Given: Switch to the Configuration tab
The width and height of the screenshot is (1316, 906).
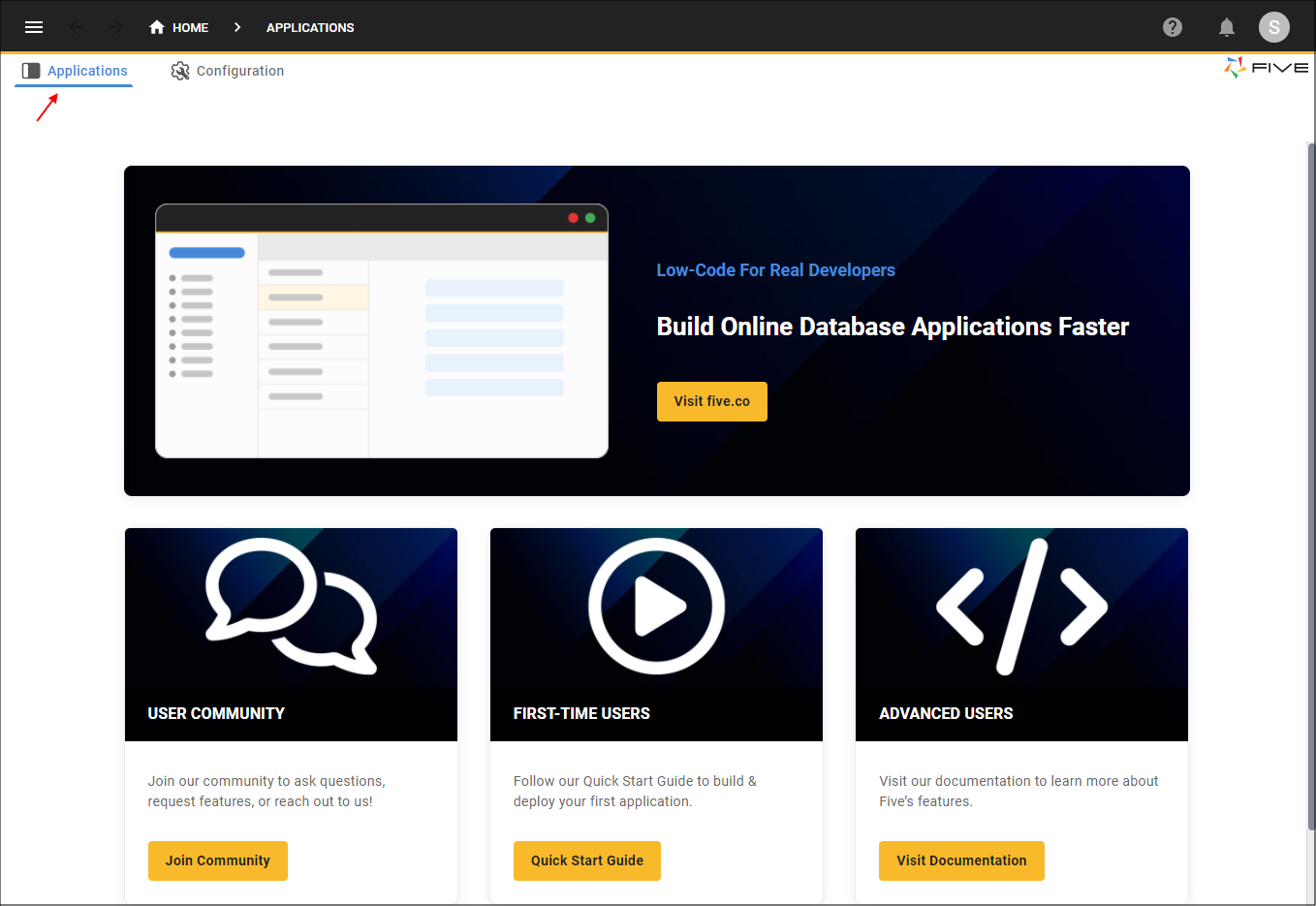Looking at the screenshot, I should [x=228, y=71].
